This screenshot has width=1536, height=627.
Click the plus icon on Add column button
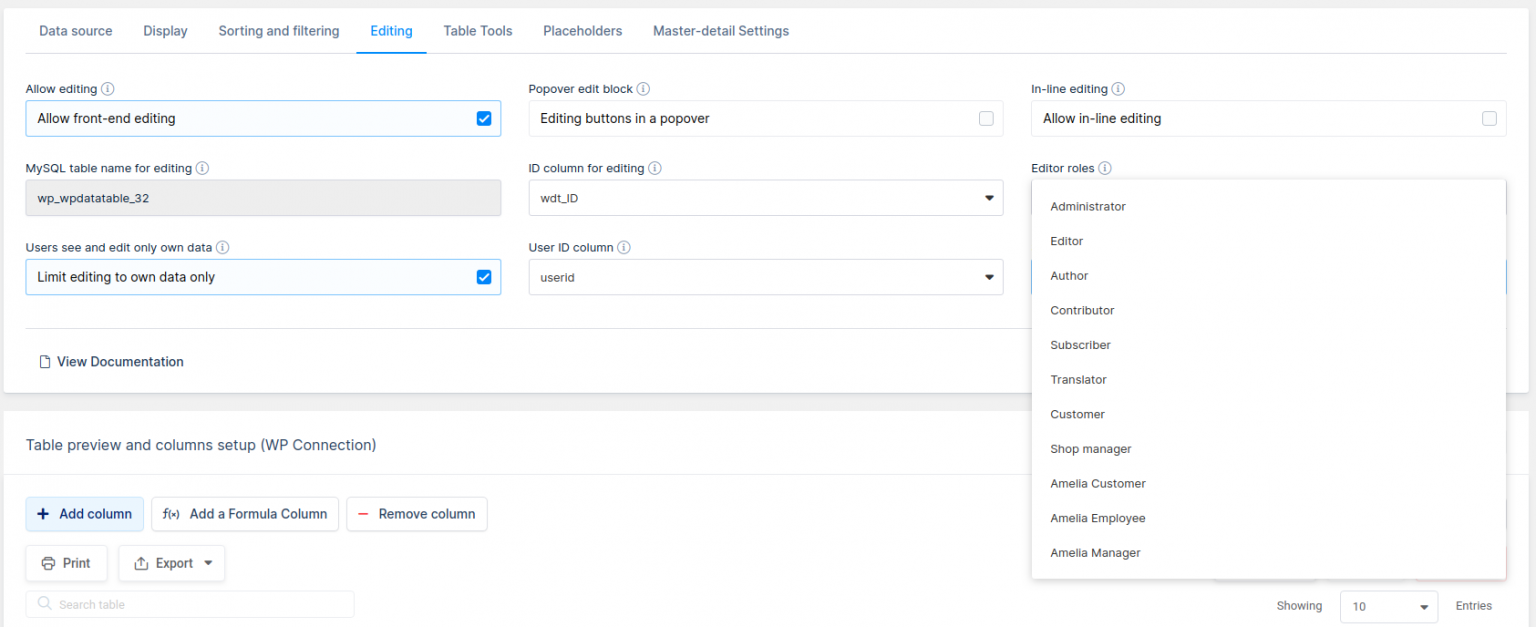tap(43, 513)
